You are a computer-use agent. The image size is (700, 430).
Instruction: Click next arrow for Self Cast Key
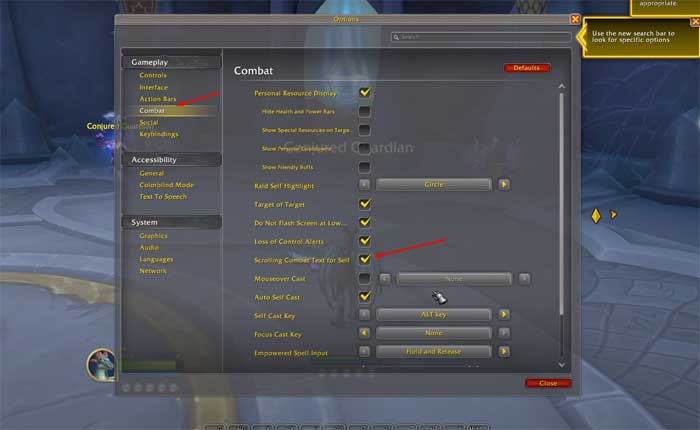pyautogui.click(x=504, y=314)
